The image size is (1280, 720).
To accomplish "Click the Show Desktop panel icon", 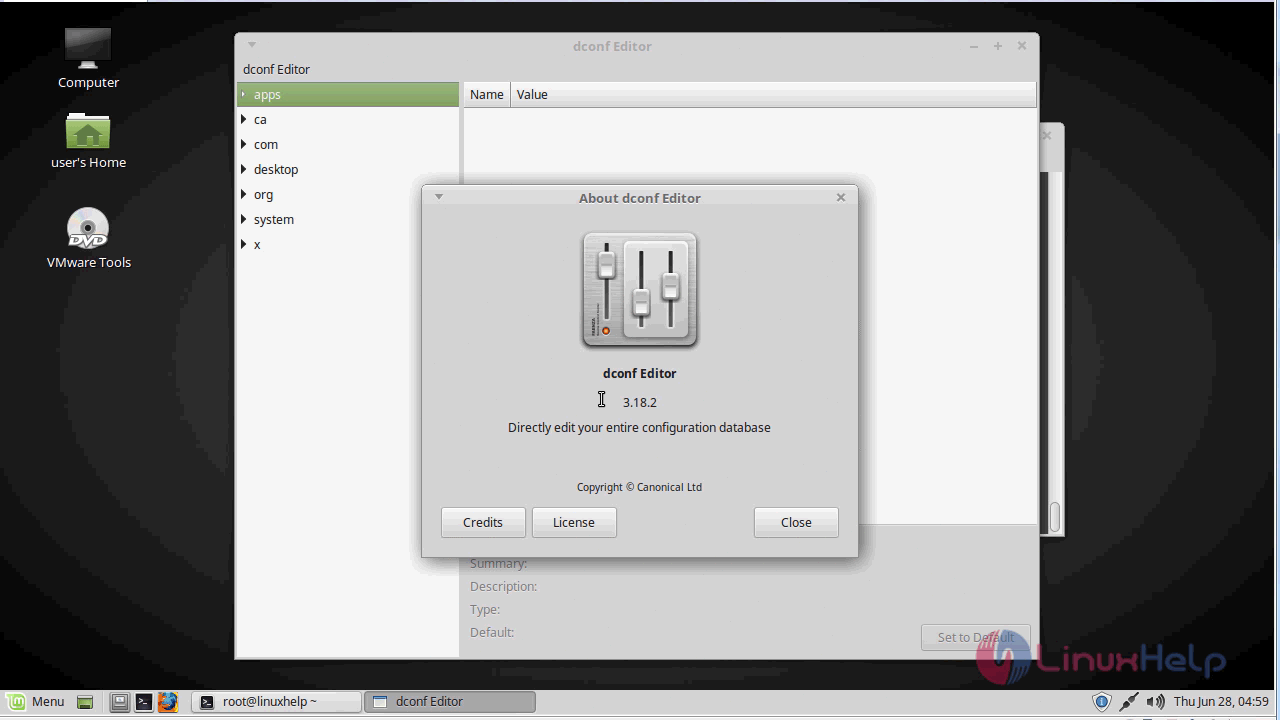I will tap(85, 702).
